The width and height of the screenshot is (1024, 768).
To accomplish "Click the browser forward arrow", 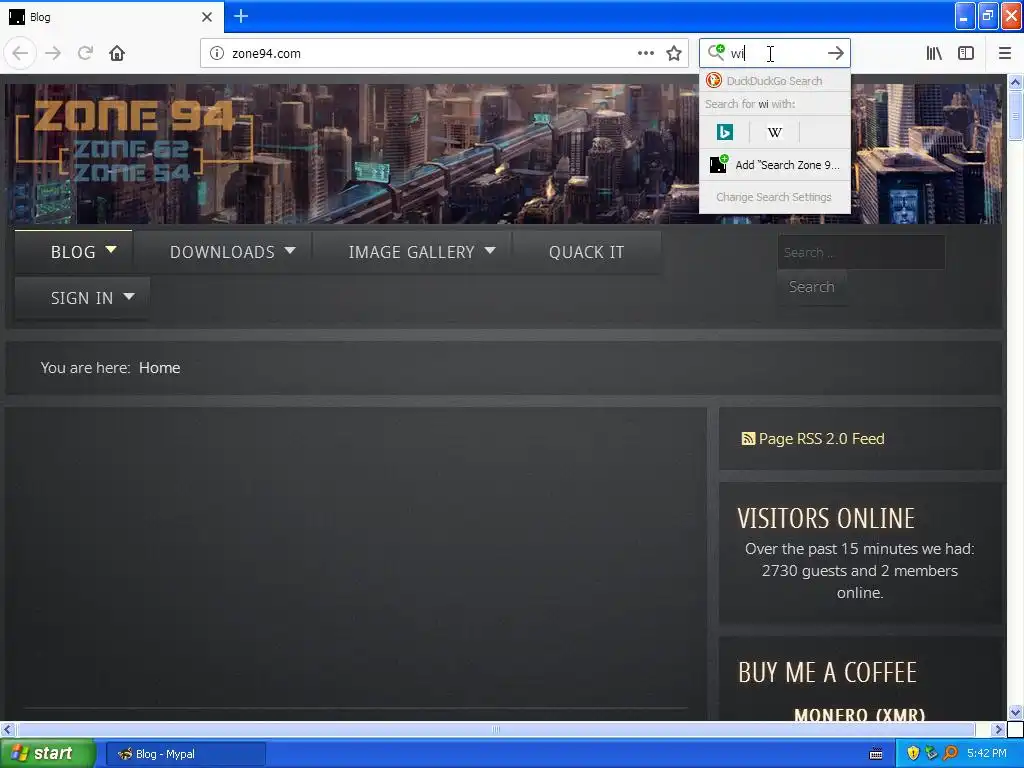I will (53, 53).
